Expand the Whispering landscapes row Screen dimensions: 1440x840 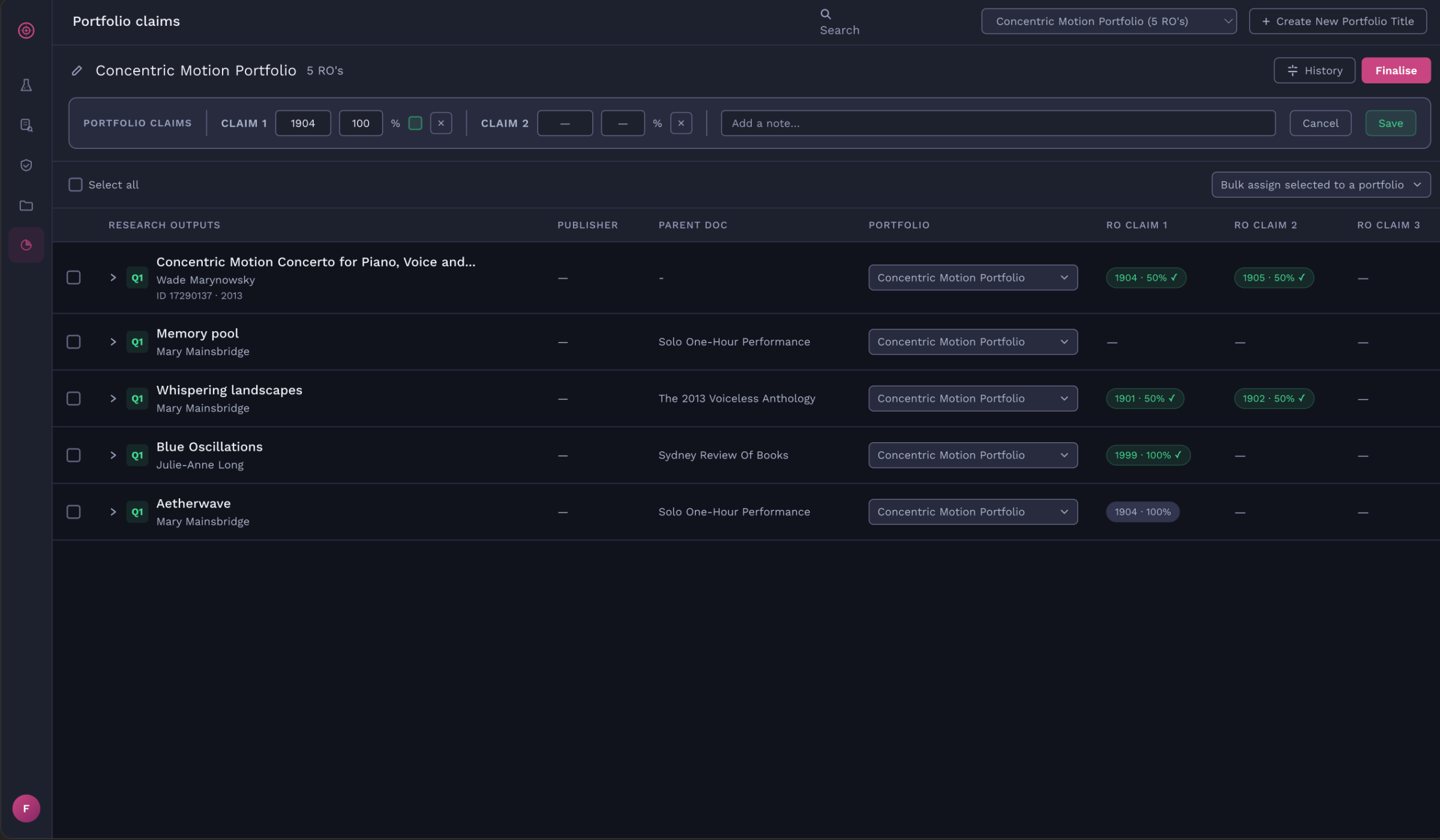point(113,398)
